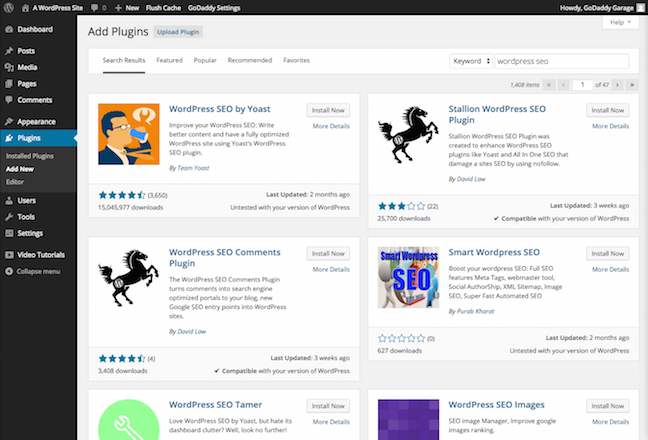More Details for Smart Wordpress SEO

pyautogui.click(x=610, y=269)
